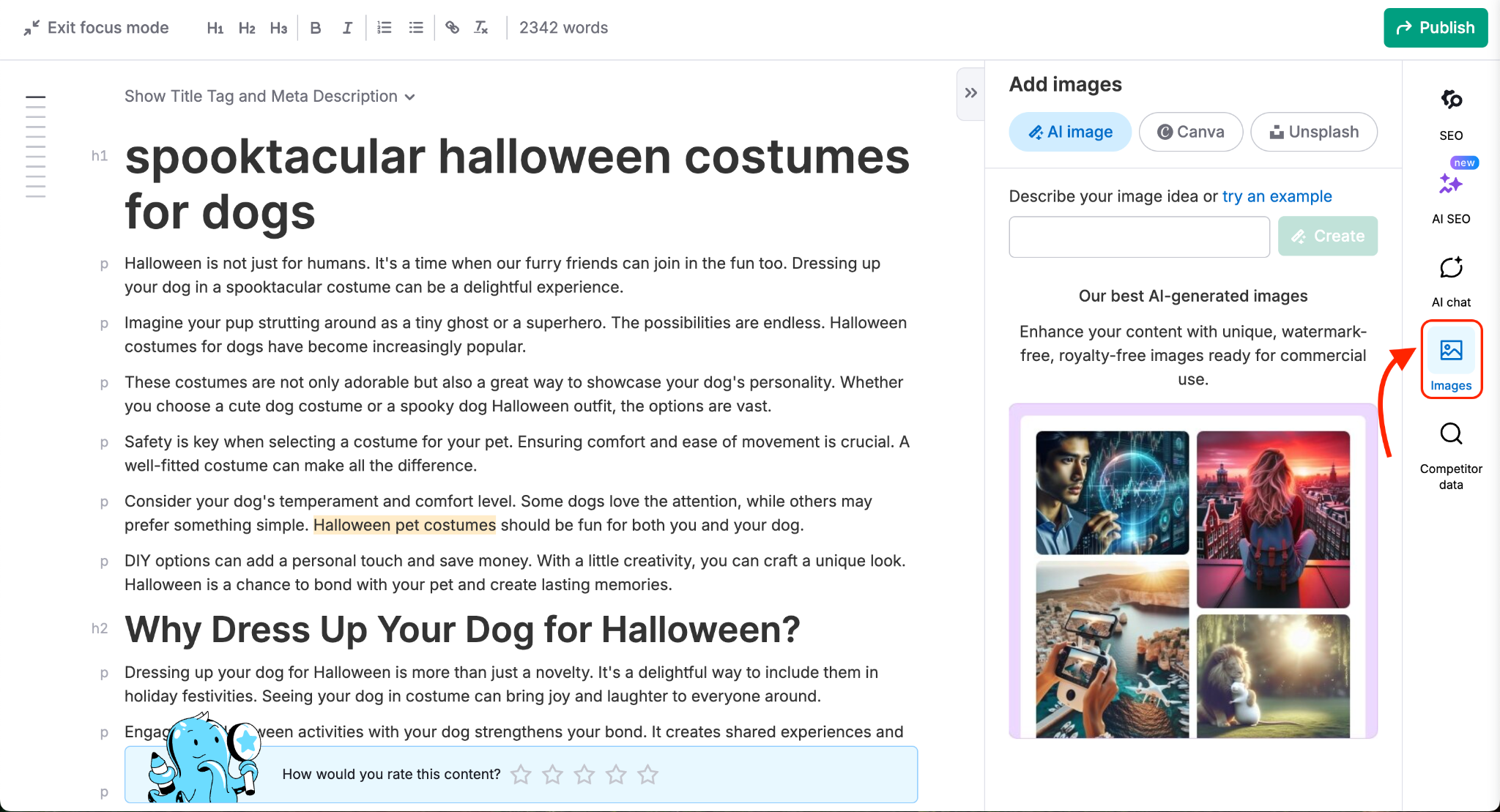Open the AI SEO panel
Image resolution: width=1500 pixels, height=812 pixels.
(1450, 194)
